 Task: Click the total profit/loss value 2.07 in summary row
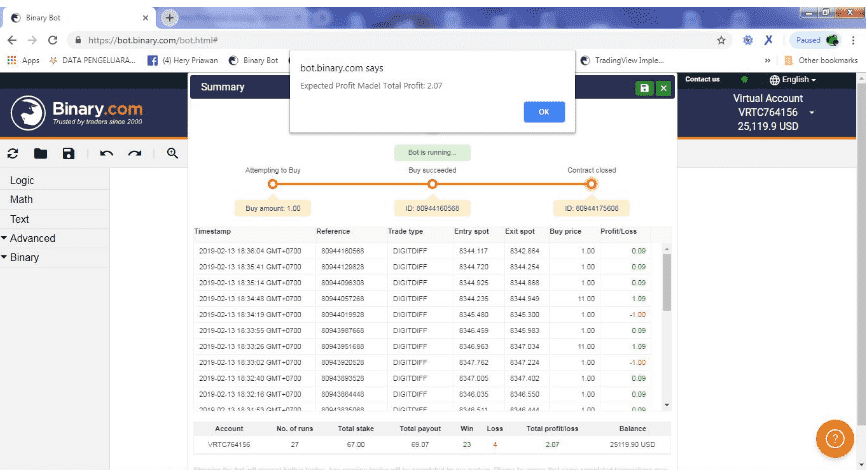pyautogui.click(x=552, y=445)
